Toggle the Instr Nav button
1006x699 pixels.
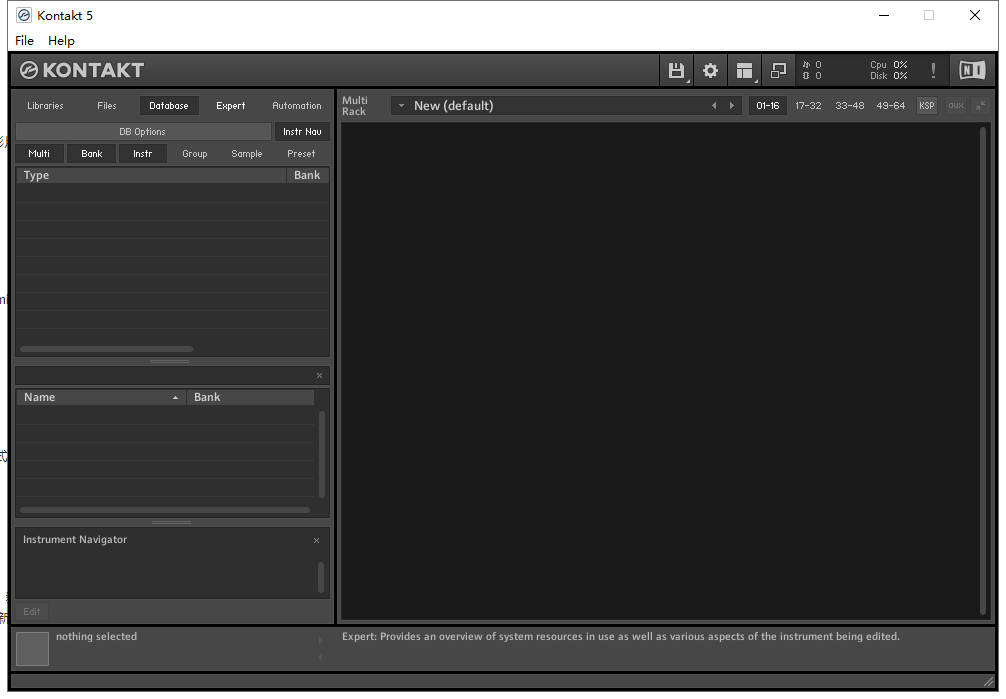(x=302, y=132)
